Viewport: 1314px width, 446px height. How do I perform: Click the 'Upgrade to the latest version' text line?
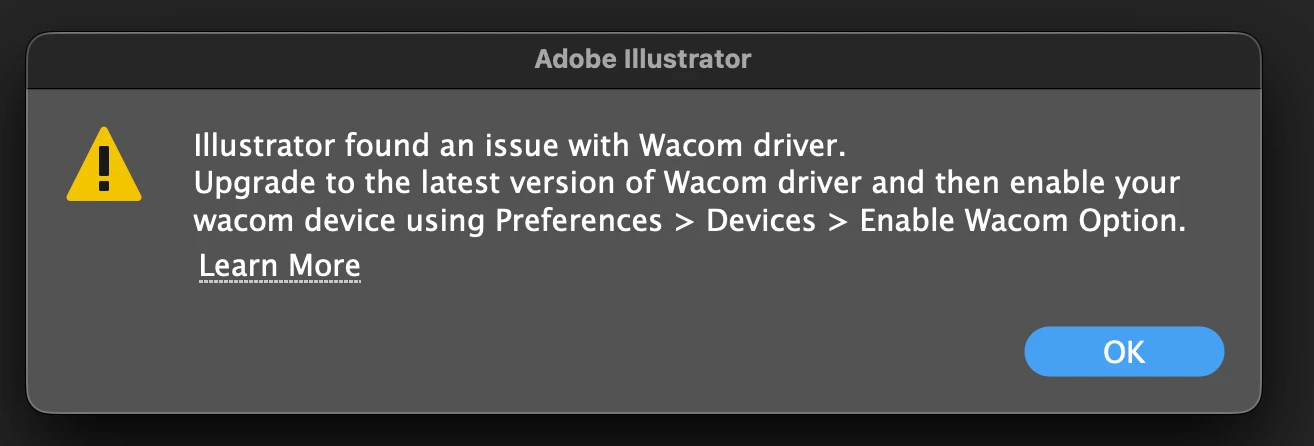(x=687, y=185)
